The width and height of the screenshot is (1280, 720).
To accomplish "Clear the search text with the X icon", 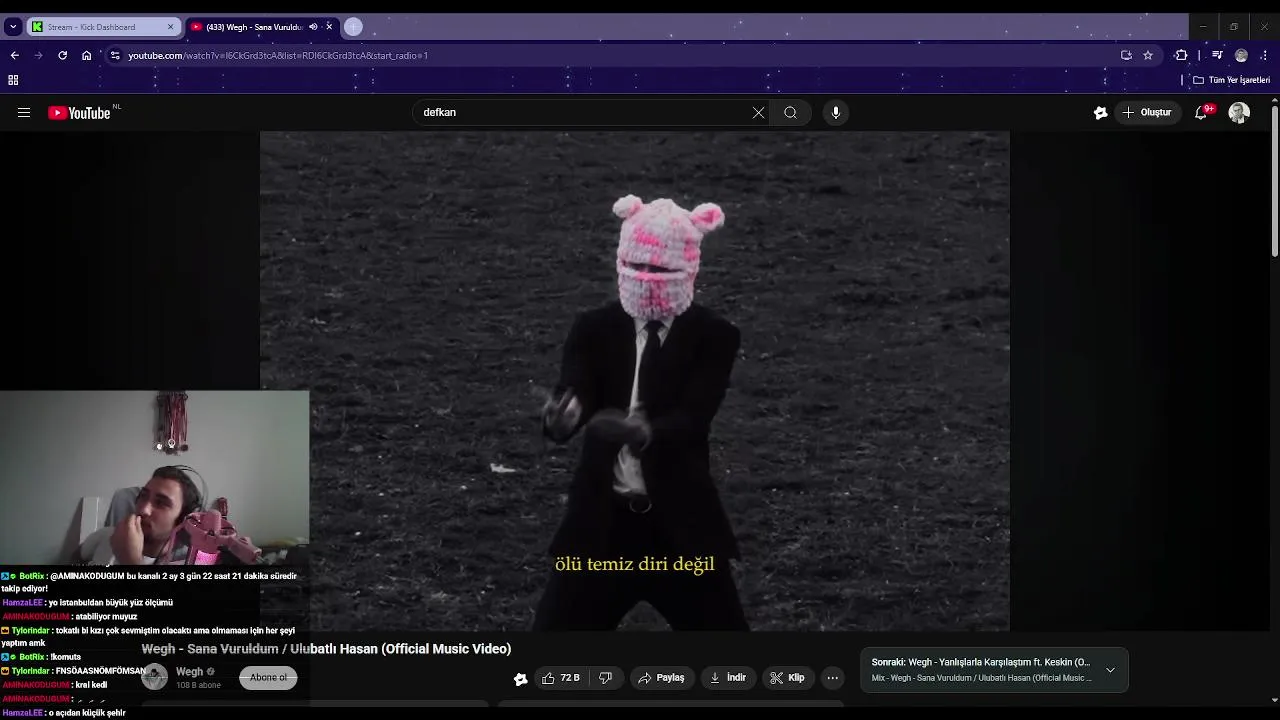I will click(x=758, y=113).
